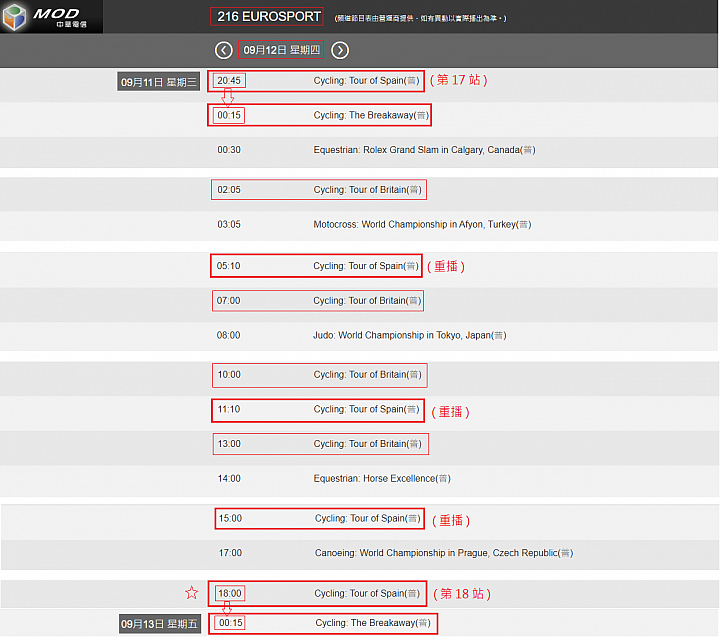720x637 pixels.
Task: Select the 09月12日 星期四 date label
Action: [281, 50]
